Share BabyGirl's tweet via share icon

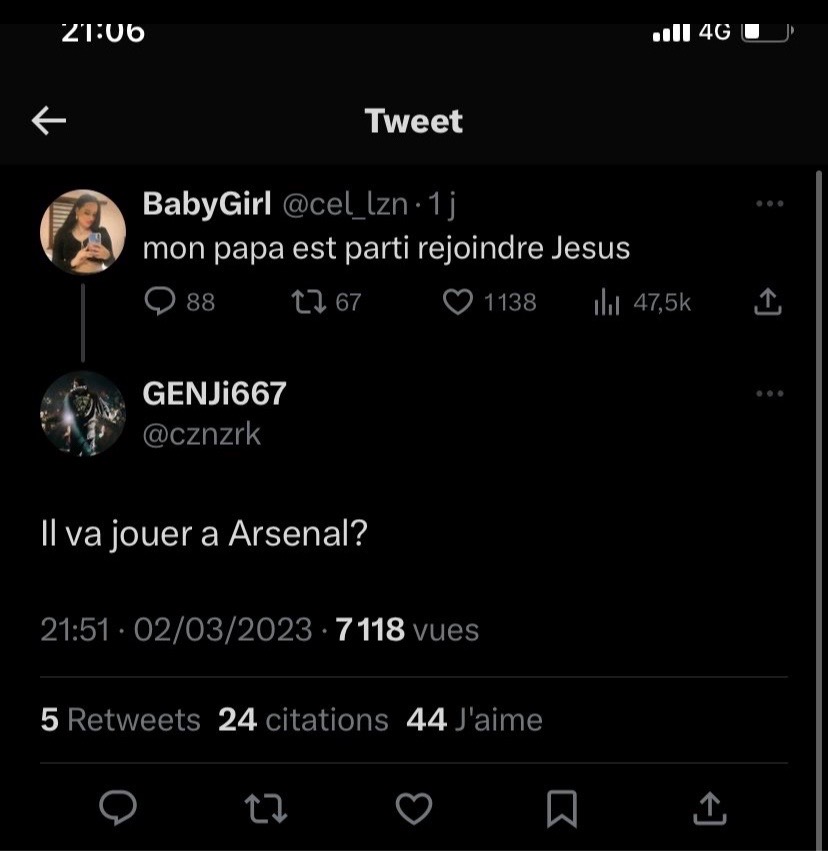click(767, 302)
